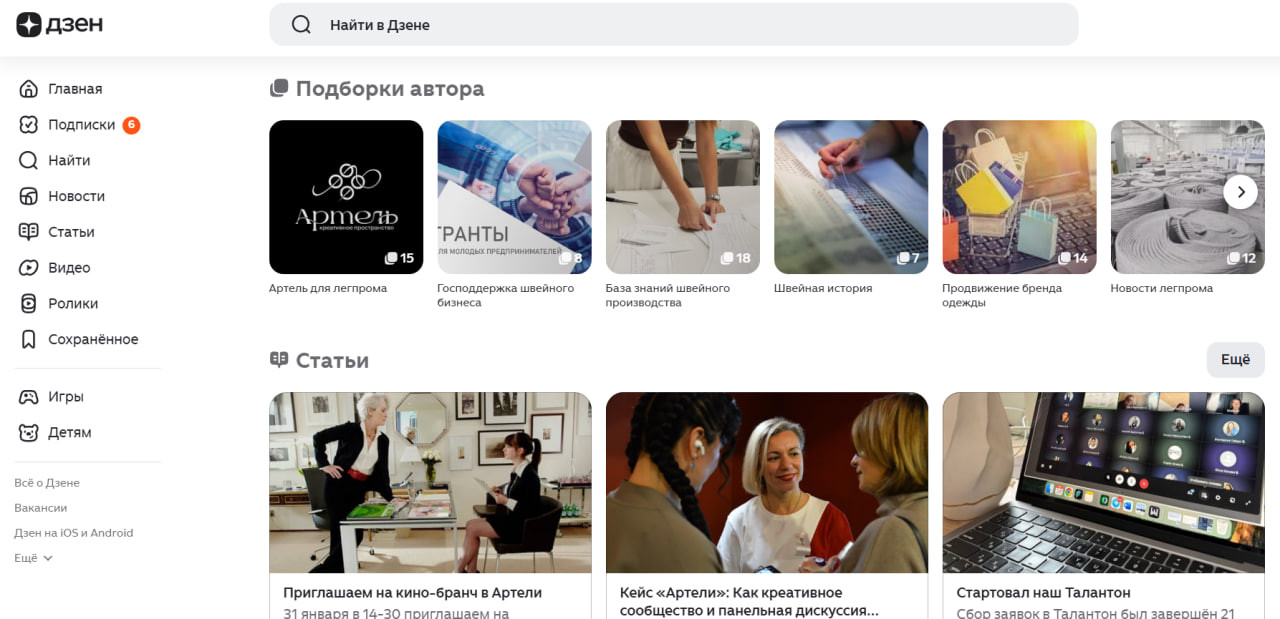Click the Dzen logo icon
The image size is (1280, 619).
point(29,24)
